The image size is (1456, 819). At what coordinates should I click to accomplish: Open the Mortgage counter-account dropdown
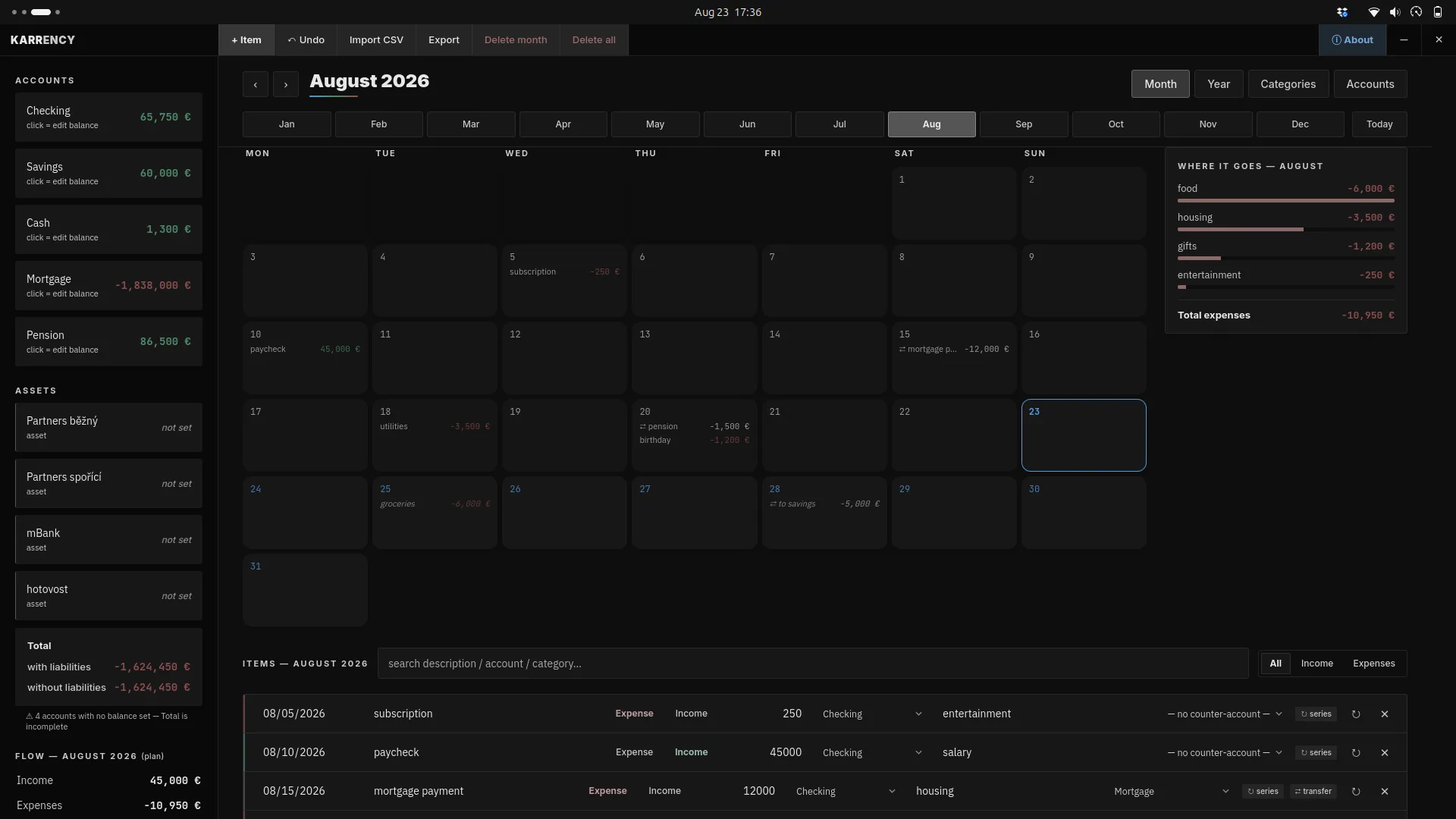[x=1172, y=792]
